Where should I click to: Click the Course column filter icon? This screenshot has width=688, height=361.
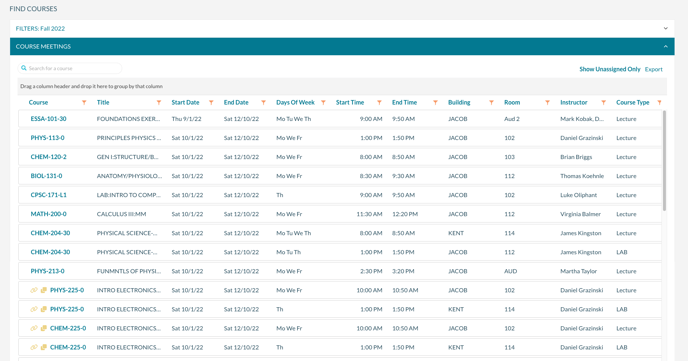(x=84, y=103)
